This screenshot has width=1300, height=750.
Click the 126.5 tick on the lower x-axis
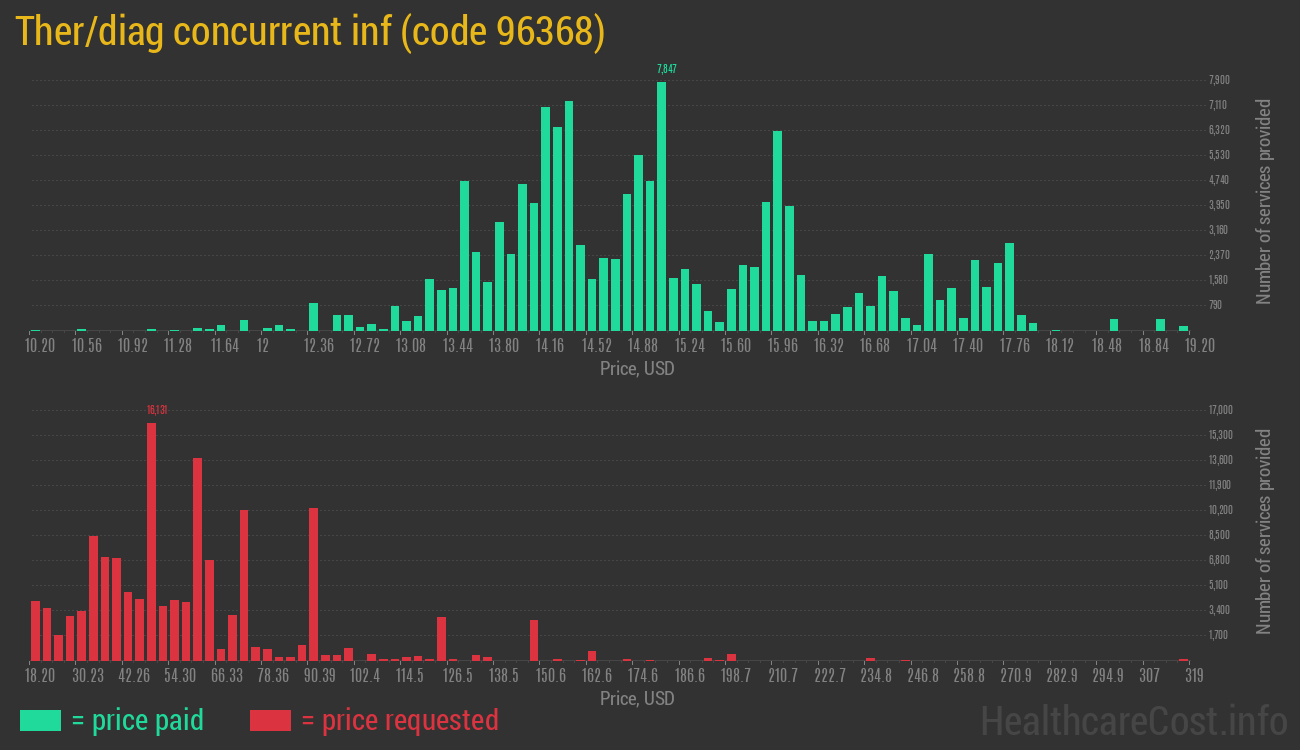(x=458, y=676)
